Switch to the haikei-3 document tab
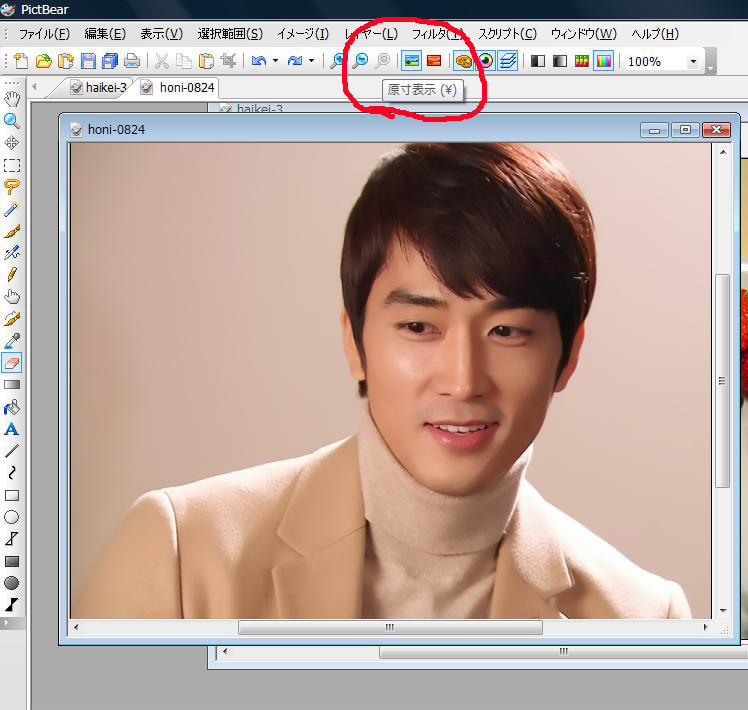Viewport: 748px width, 710px height. (98, 87)
